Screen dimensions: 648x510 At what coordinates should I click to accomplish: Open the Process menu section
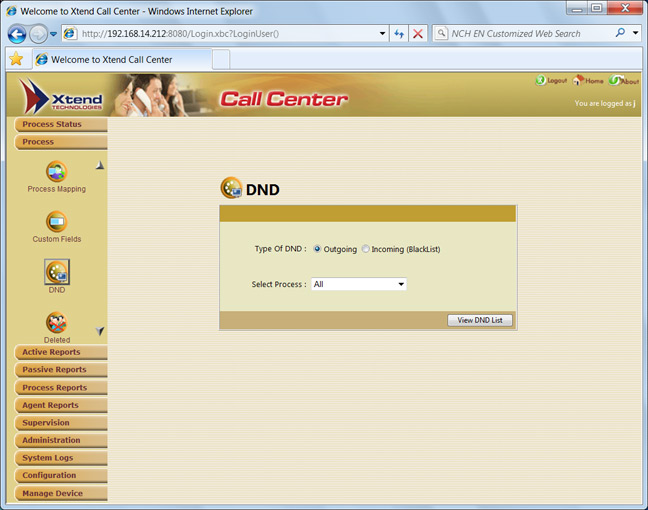coord(61,142)
